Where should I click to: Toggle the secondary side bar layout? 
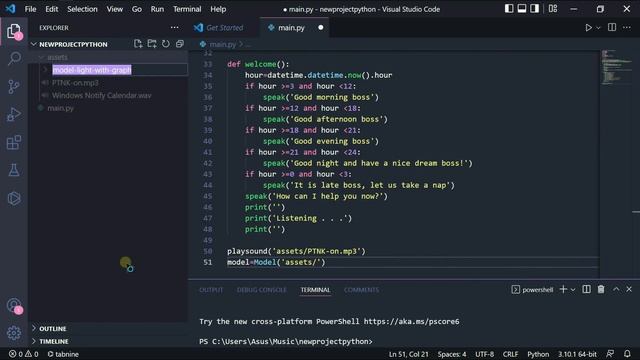[534, 9]
